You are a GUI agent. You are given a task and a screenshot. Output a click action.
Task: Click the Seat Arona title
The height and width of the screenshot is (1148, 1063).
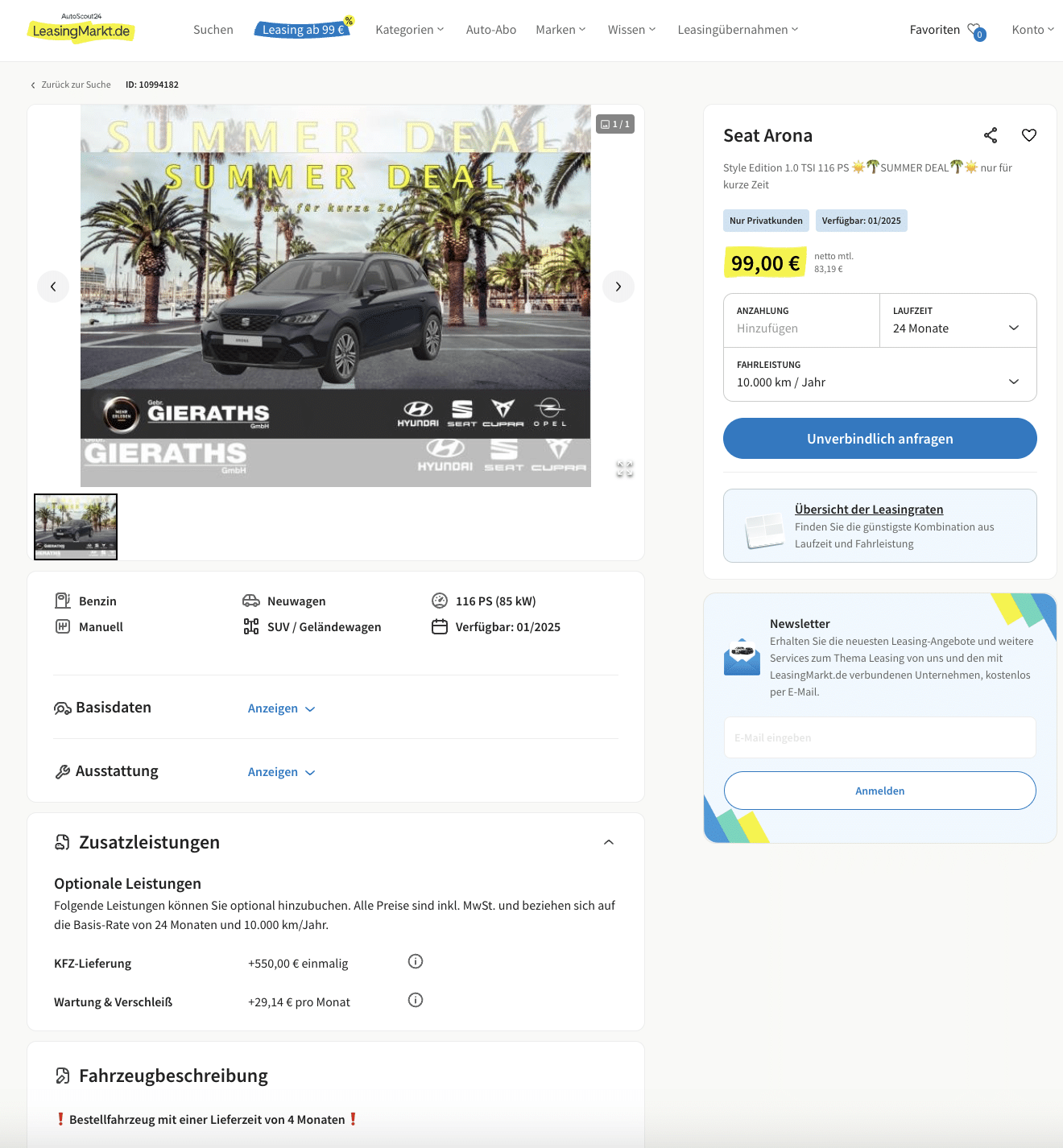[767, 135]
